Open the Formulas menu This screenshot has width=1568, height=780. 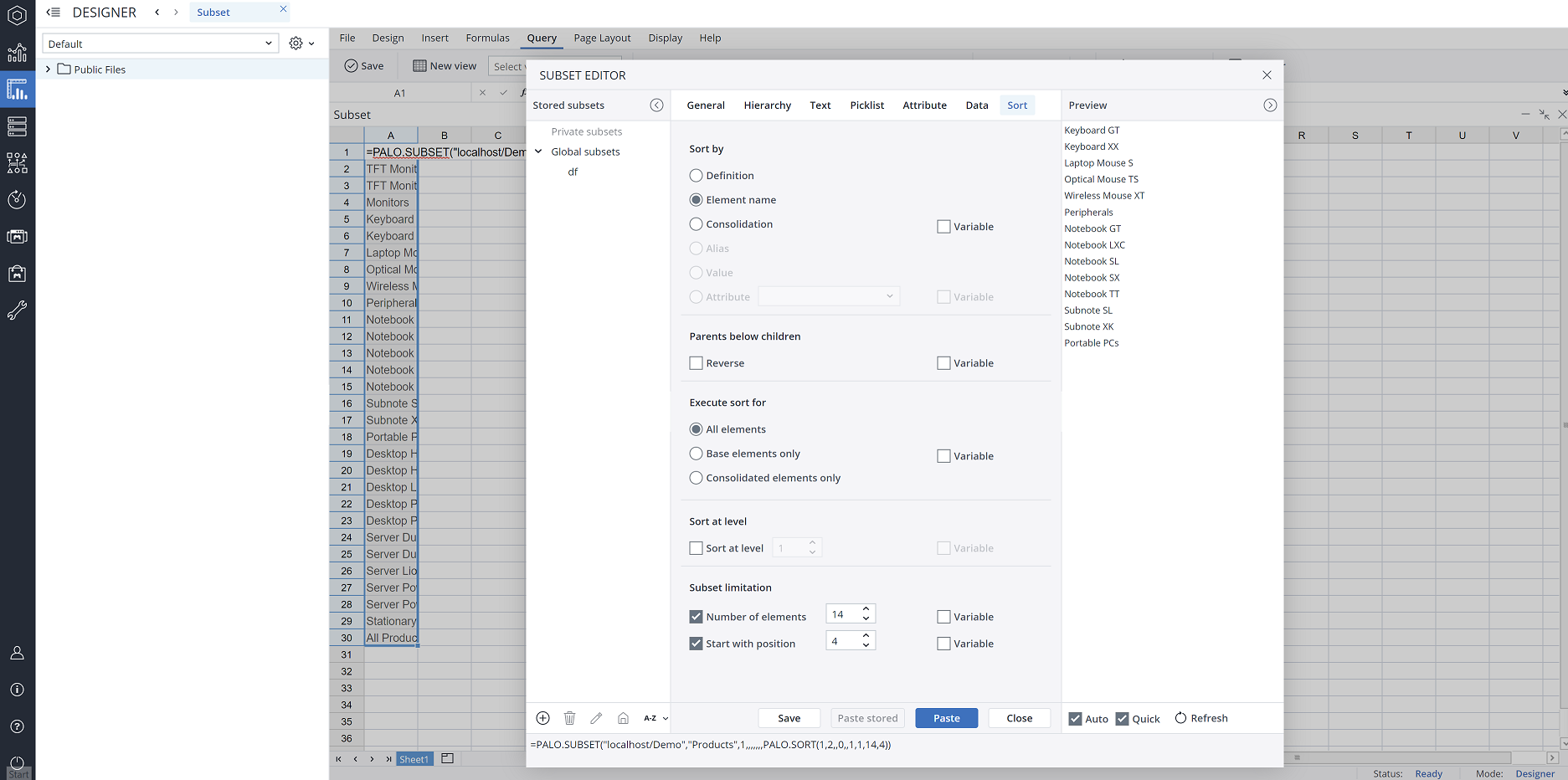pos(487,38)
